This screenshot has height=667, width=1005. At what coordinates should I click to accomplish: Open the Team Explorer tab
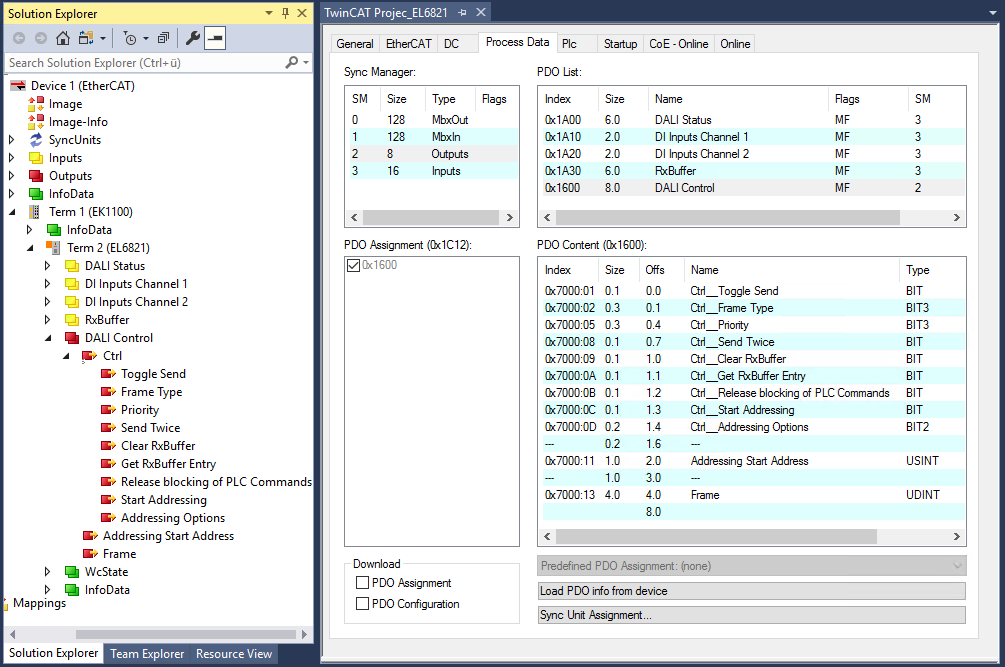[x=146, y=654]
